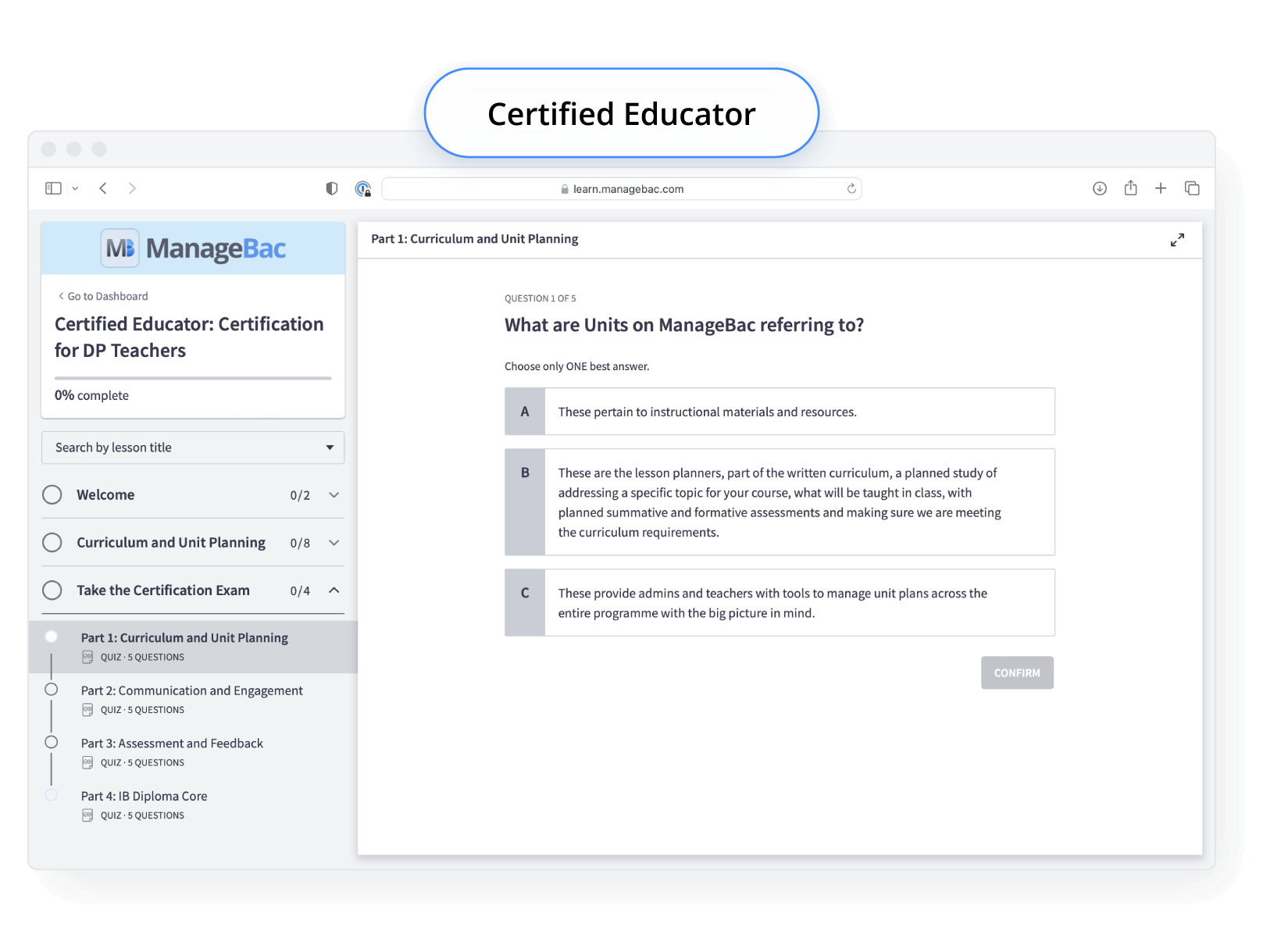1288x938 pixels.
Task: Open the sidebar options chevron in the toolbar
Action: click(x=75, y=189)
